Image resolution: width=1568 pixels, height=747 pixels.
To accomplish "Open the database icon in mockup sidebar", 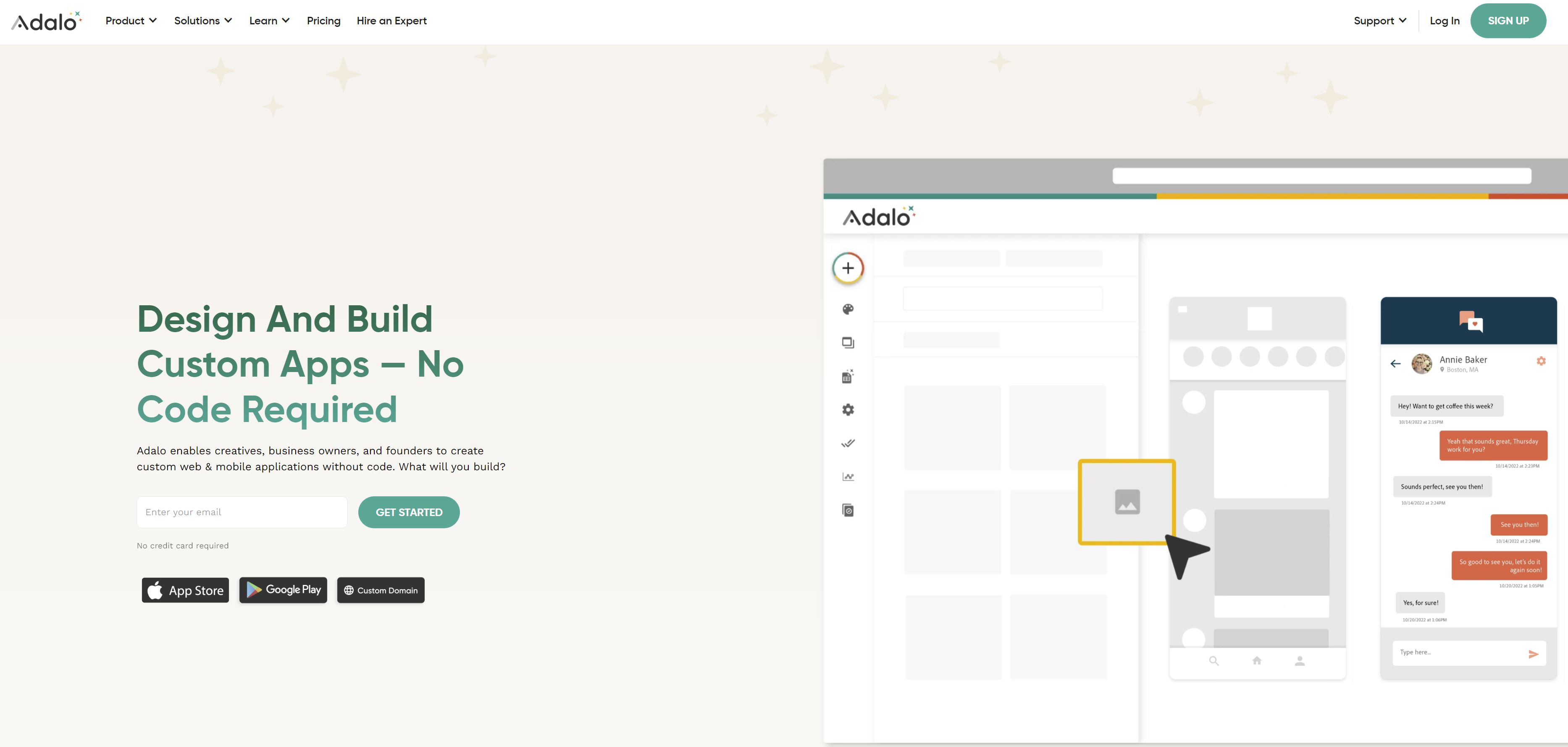I will click(848, 377).
